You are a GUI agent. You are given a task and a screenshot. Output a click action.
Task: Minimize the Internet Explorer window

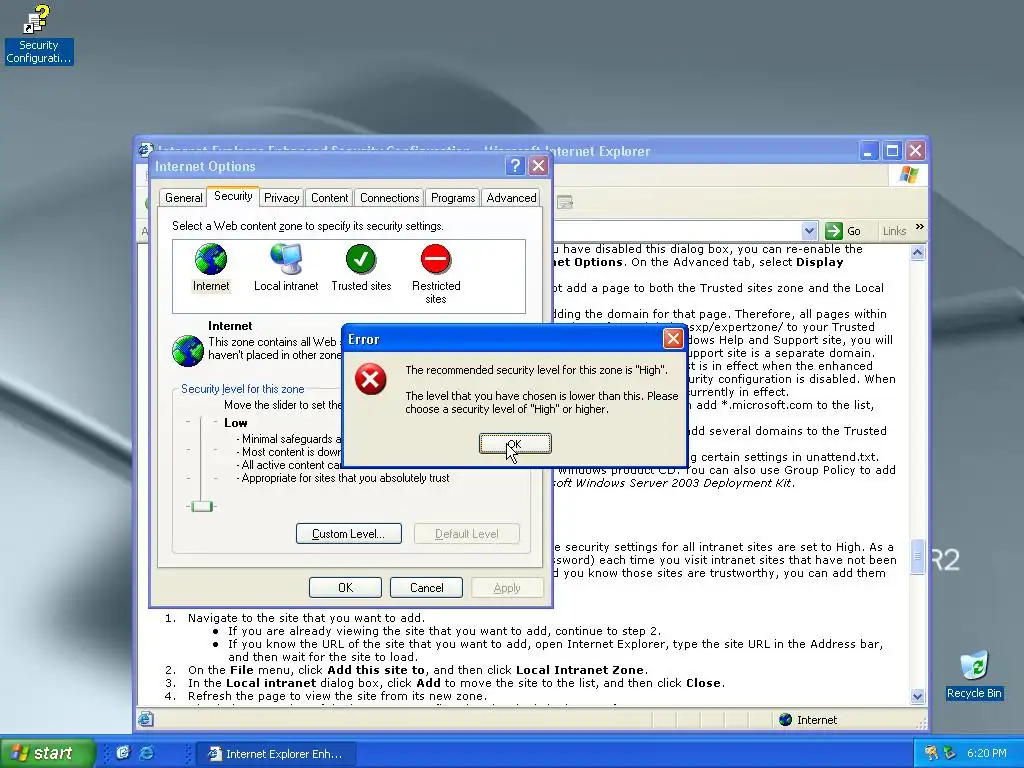(x=868, y=151)
